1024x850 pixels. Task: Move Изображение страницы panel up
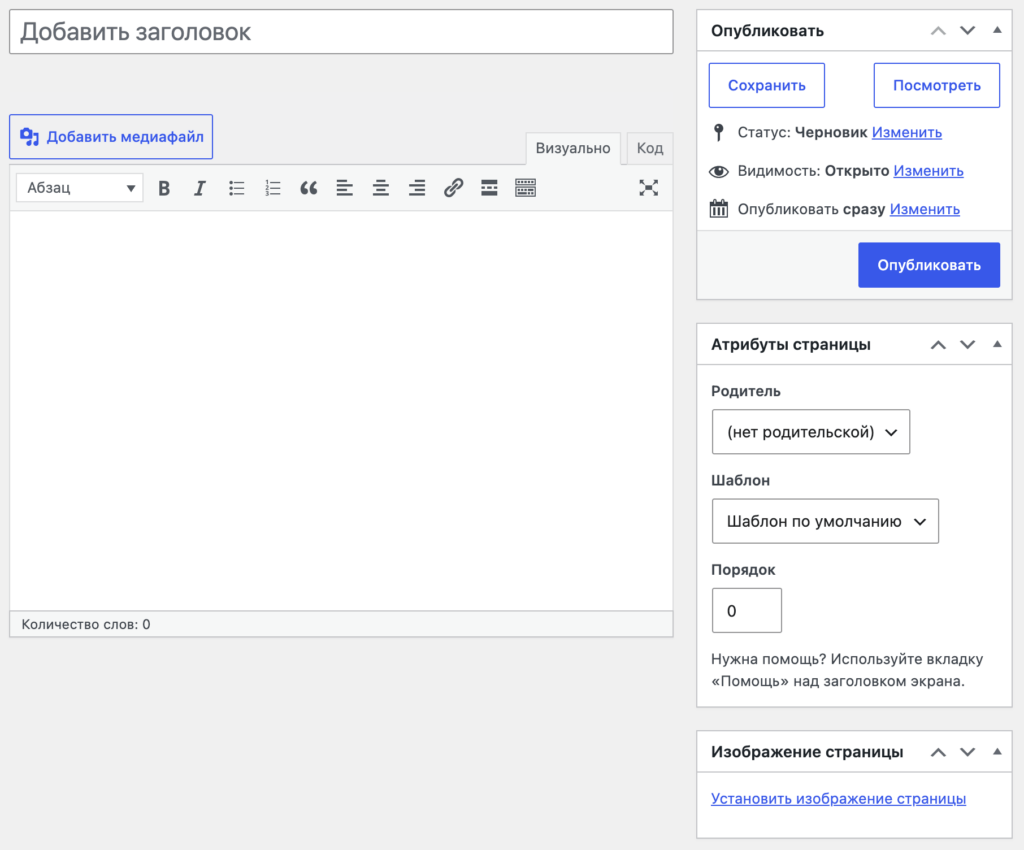[938, 752]
